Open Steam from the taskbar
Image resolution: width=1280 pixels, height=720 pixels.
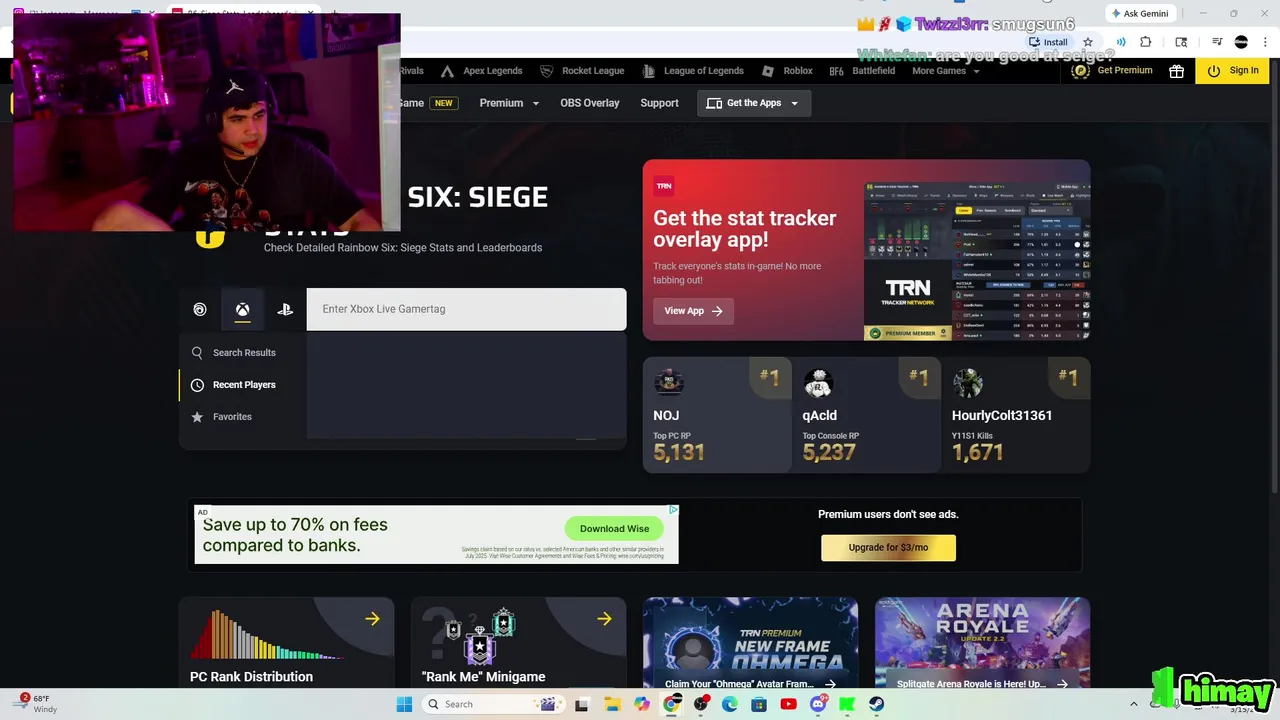pyautogui.click(x=877, y=704)
